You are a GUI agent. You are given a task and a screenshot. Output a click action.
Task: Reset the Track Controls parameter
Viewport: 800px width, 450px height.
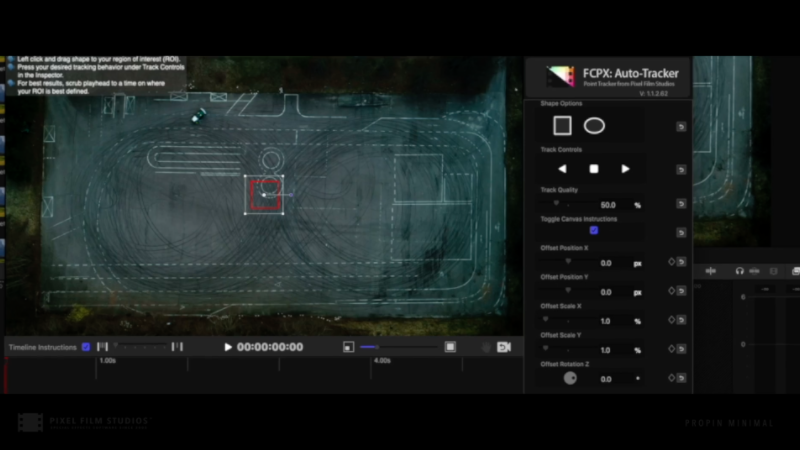(x=681, y=169)
